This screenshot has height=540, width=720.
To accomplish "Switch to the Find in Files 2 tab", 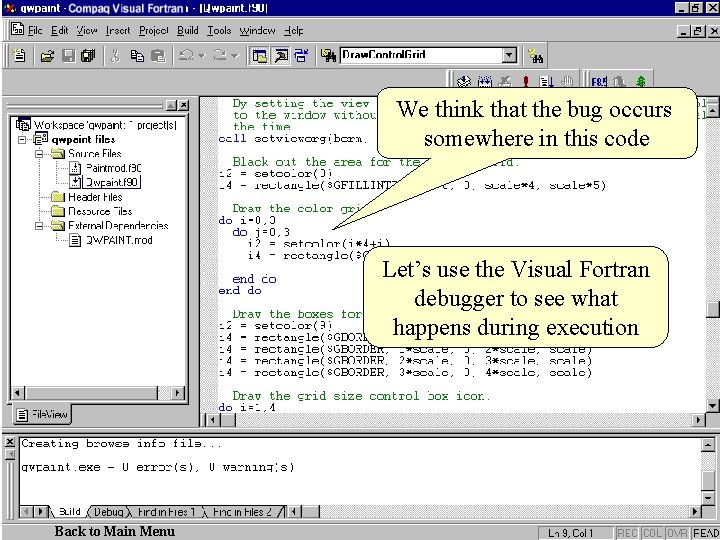I will (242, 512).
